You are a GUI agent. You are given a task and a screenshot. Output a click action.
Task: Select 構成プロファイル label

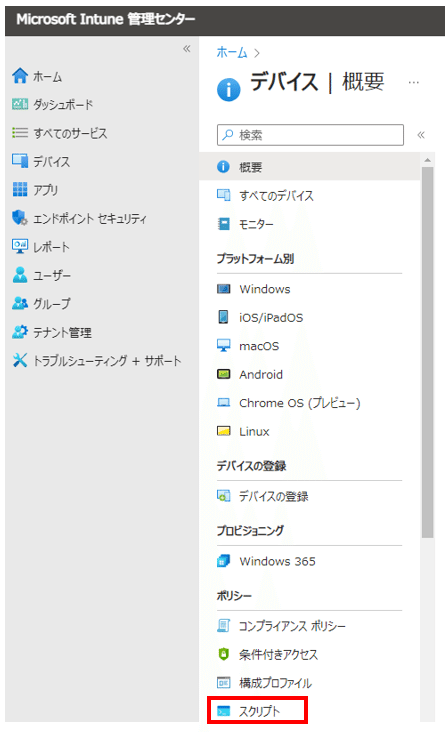coord(275,683)
